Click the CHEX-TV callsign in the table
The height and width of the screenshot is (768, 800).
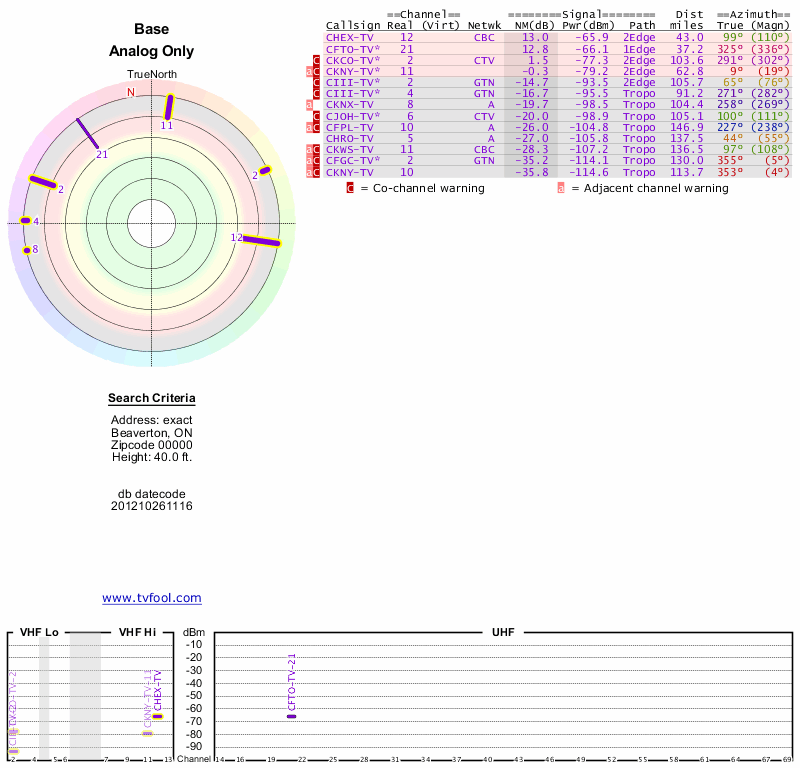349,37
